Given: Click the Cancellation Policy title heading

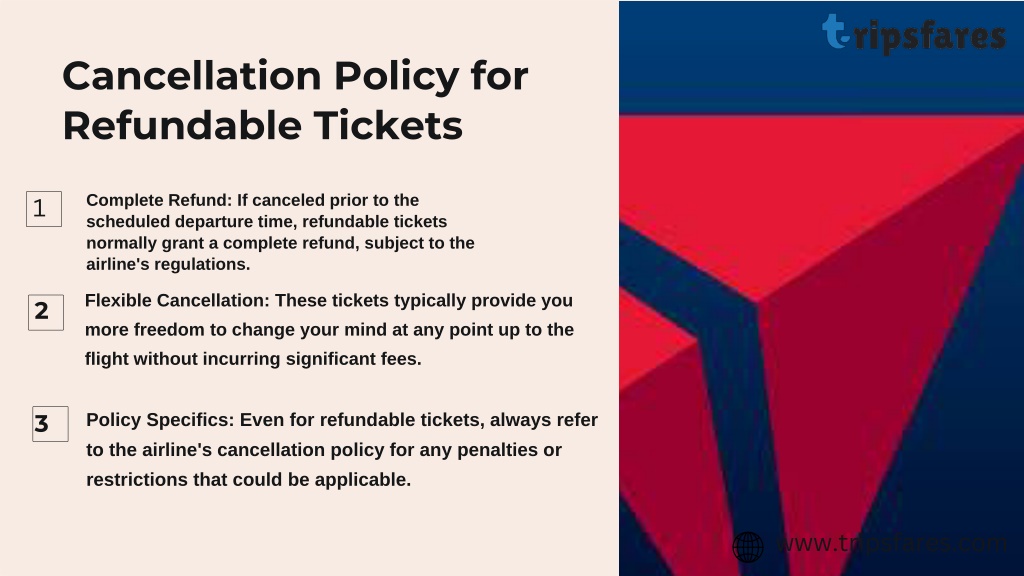Looking at the screenshot, I should [295, 100].
